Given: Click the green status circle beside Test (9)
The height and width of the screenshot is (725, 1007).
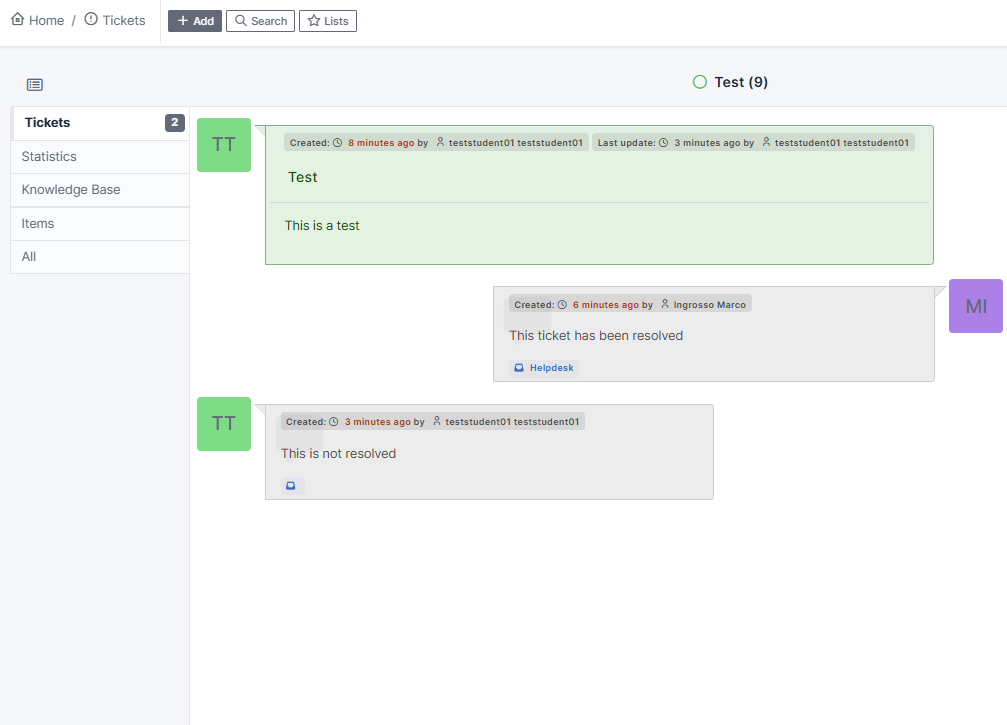Looking at the screenshot, I should click(x=700, y=82).
